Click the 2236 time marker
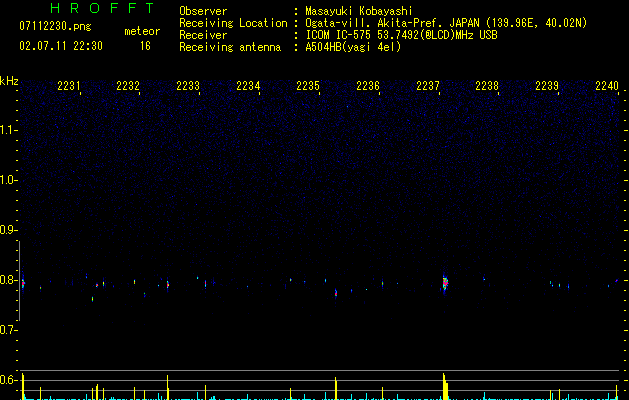The width and height of the screenshot is (629, 400). pyautogui.click(x=368, y=86)
